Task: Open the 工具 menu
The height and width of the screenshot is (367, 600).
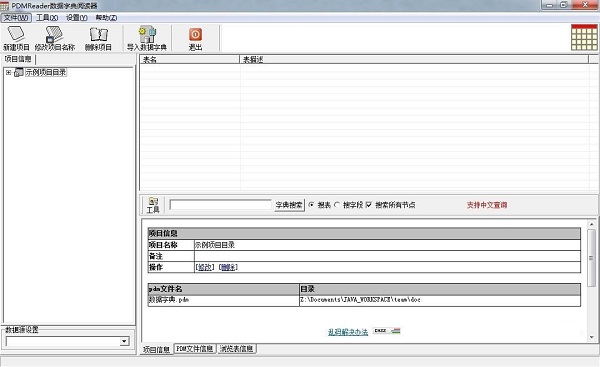Action: tap(47, 18)
